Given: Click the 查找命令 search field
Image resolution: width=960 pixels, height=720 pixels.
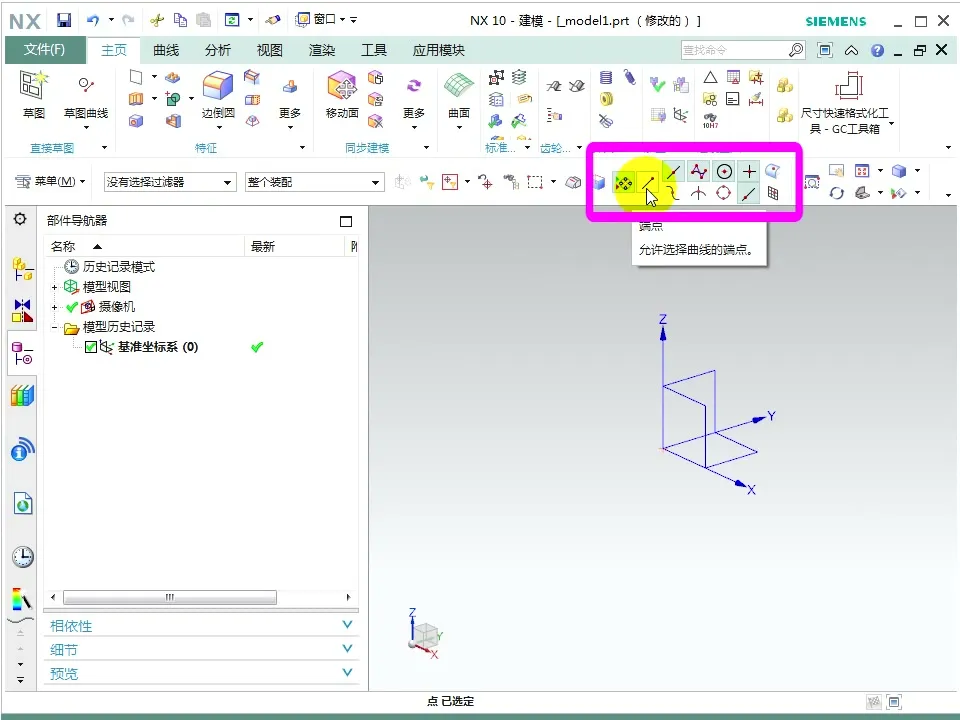Looking at the screenshot, I should pyautogui.click(x=733, y=50).
